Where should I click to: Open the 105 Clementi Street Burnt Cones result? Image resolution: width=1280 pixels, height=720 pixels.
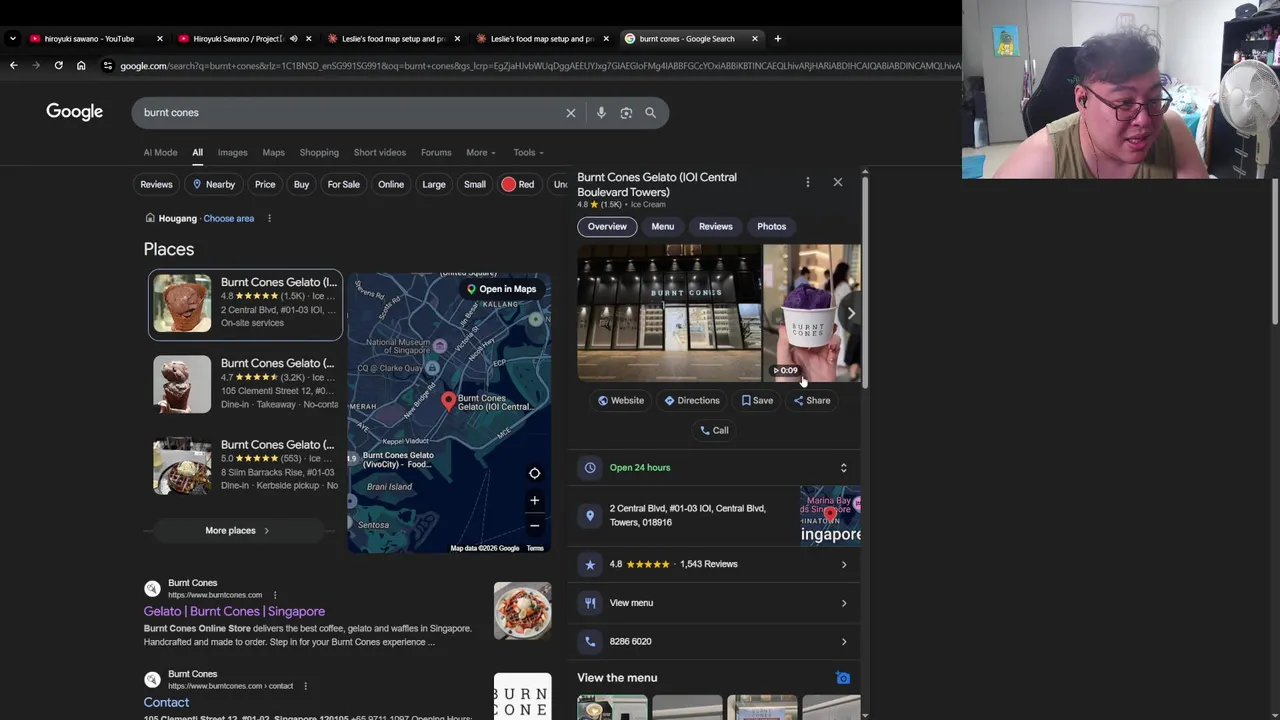pyautogui.click(x=245, y=384)
